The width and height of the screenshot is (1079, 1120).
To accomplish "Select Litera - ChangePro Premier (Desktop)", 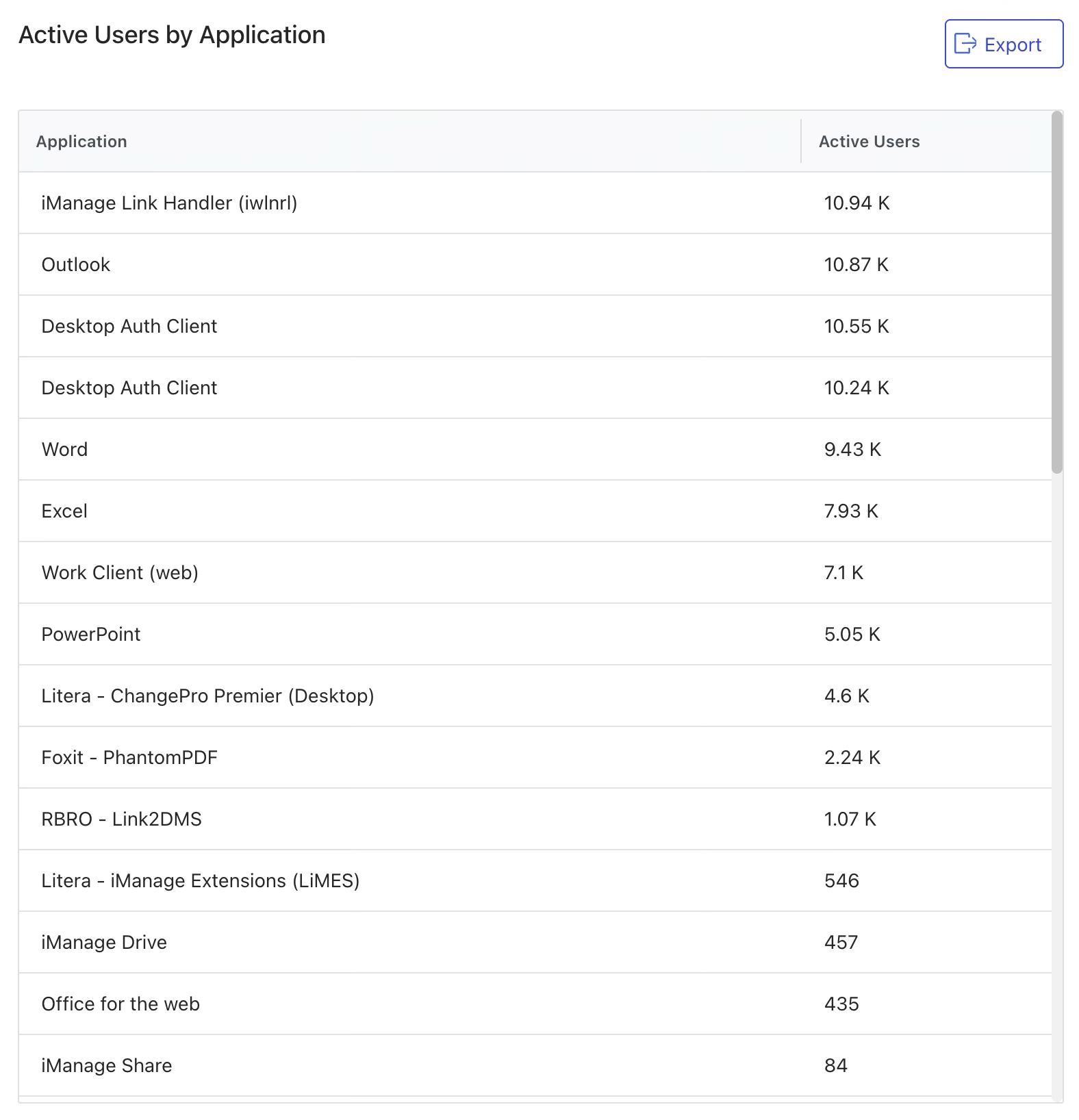I will pyautogui.click(x=207, y=696).
